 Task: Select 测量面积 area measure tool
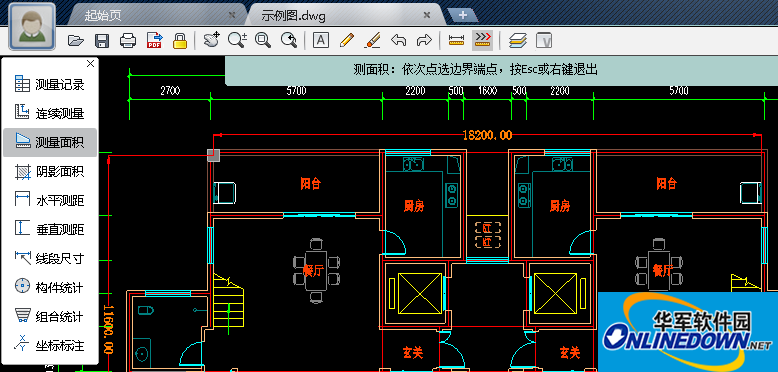coord(50,142)
